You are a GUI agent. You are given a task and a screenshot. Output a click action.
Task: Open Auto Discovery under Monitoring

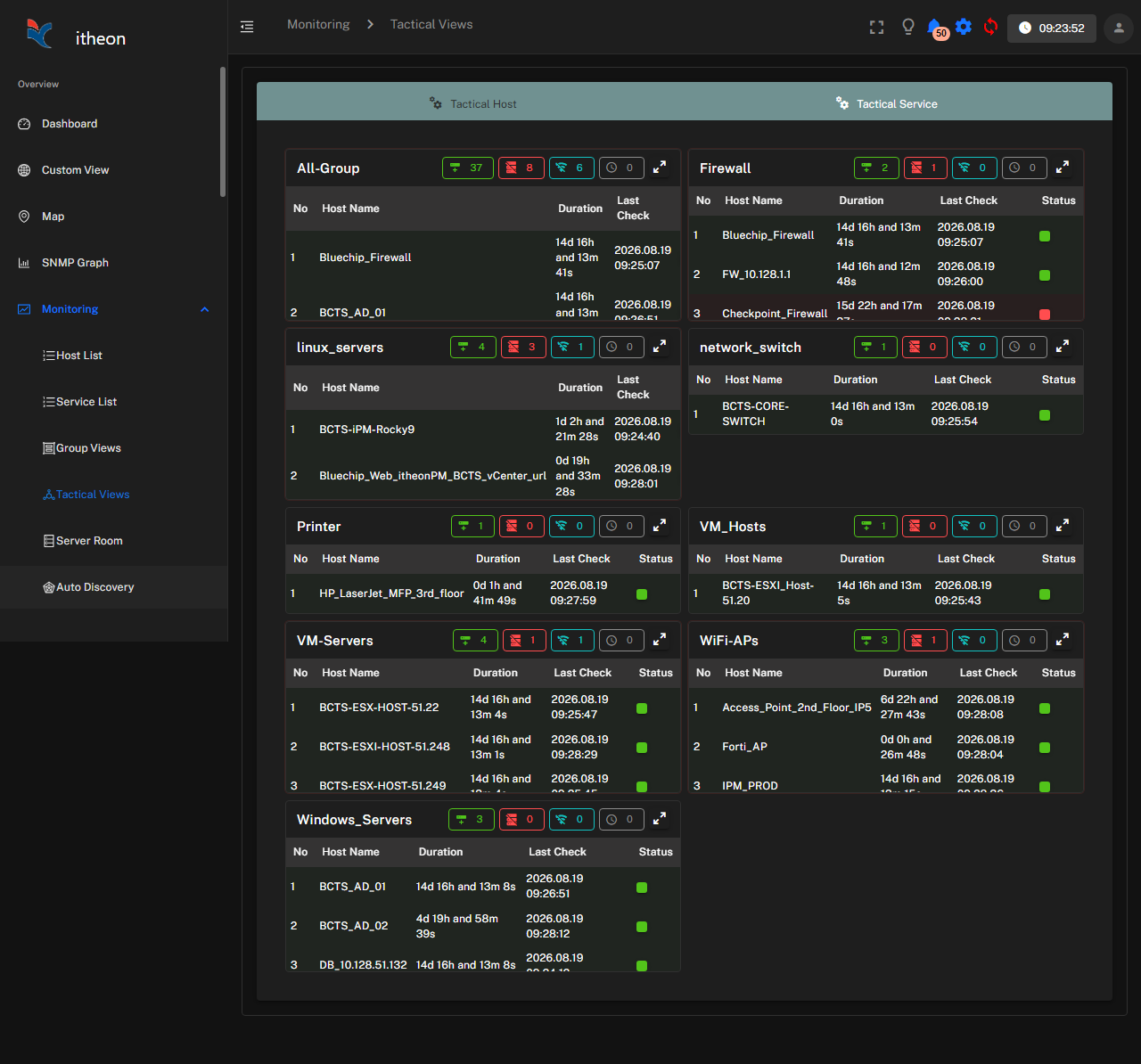click(113, 587)
